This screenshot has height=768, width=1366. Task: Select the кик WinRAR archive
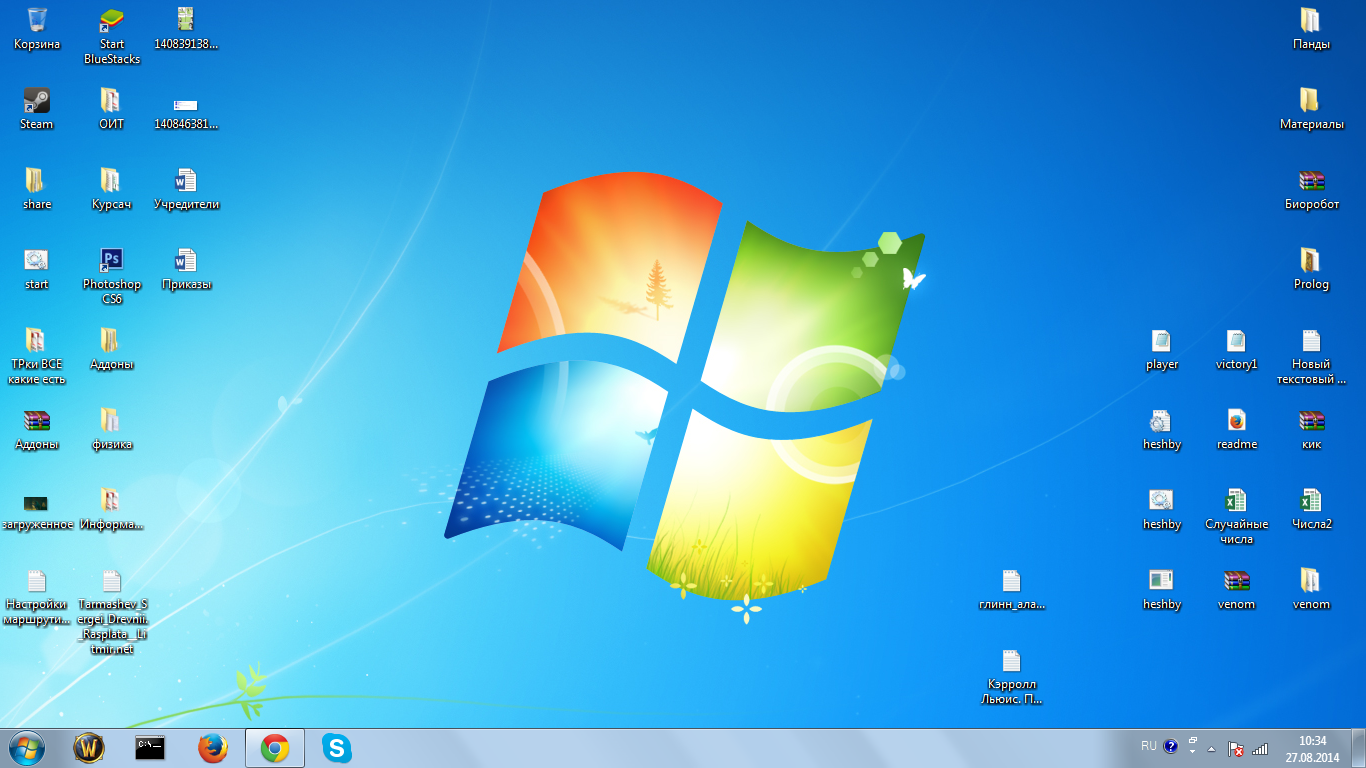tap(1311, 428)
